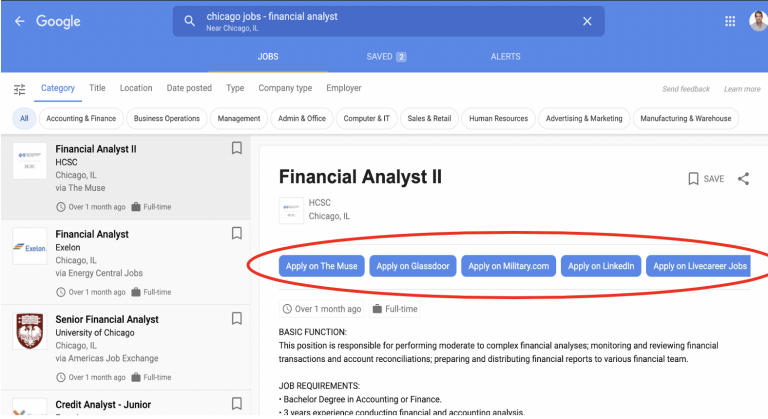Select the All category chip
The image size is (768, 419).
24,119
